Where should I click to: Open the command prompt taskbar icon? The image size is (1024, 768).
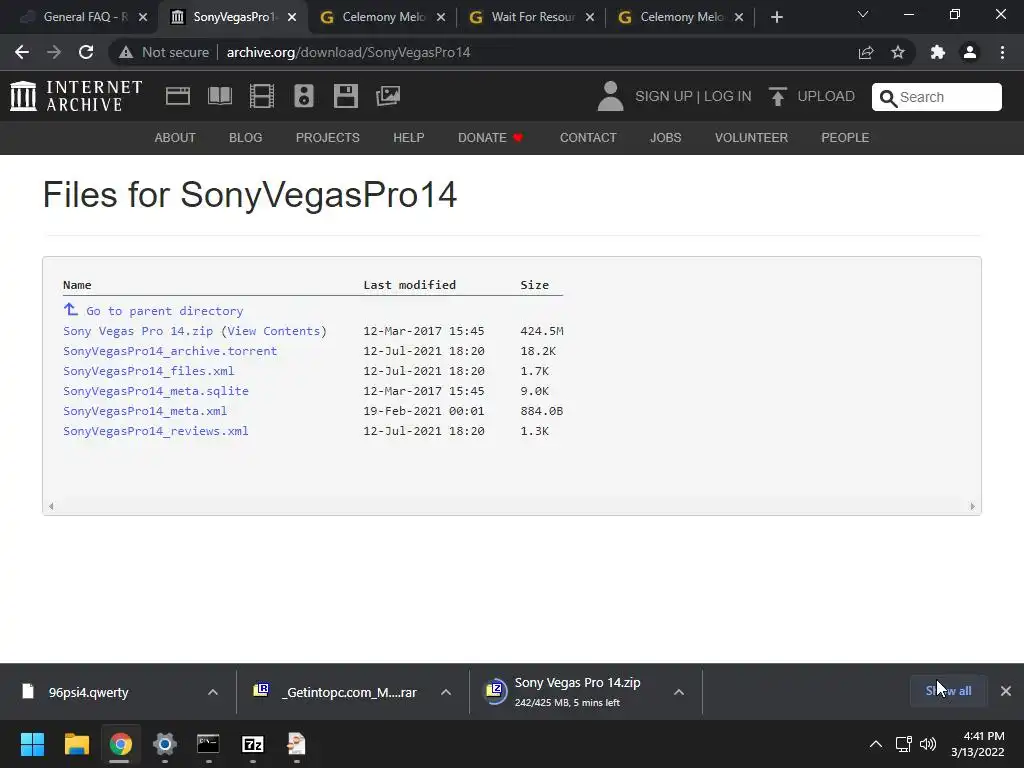(x=208, y=744)
